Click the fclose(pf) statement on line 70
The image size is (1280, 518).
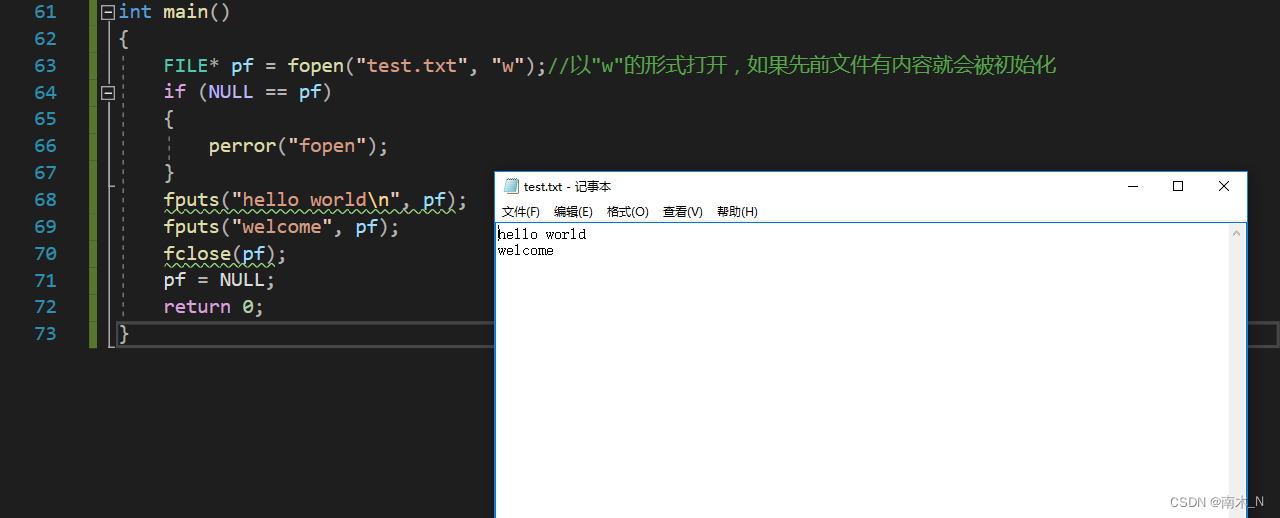(x=225, y=254)
